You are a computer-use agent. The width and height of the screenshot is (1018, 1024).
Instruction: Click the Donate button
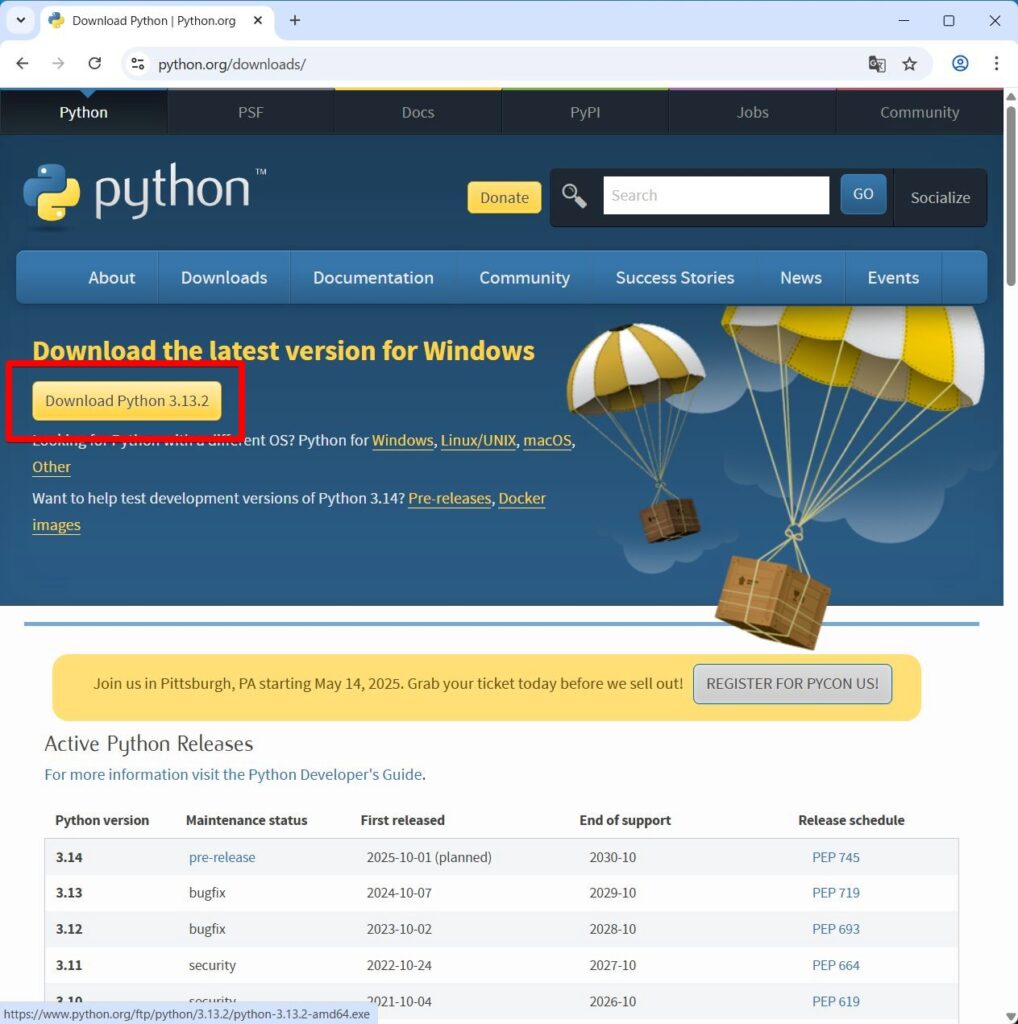click(x=503, y=198)
